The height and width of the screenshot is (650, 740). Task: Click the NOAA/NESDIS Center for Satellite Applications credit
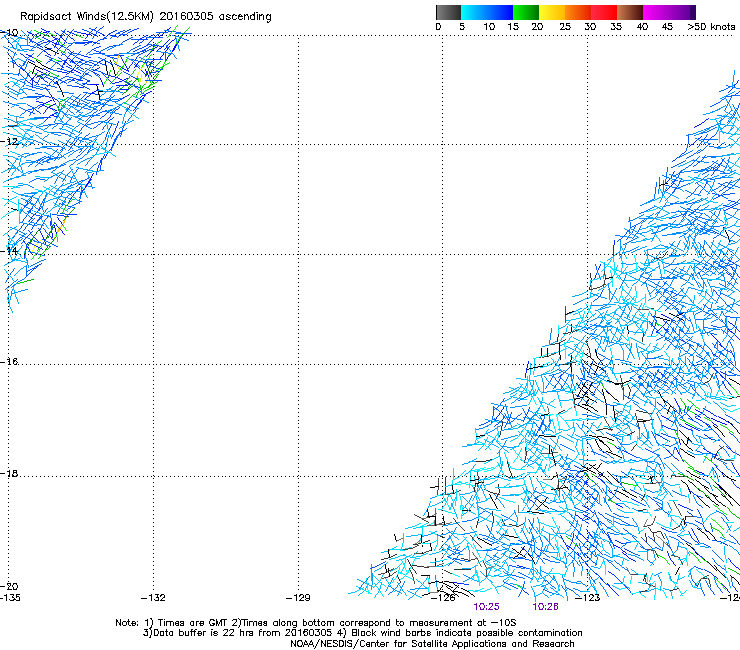(432, 644)
